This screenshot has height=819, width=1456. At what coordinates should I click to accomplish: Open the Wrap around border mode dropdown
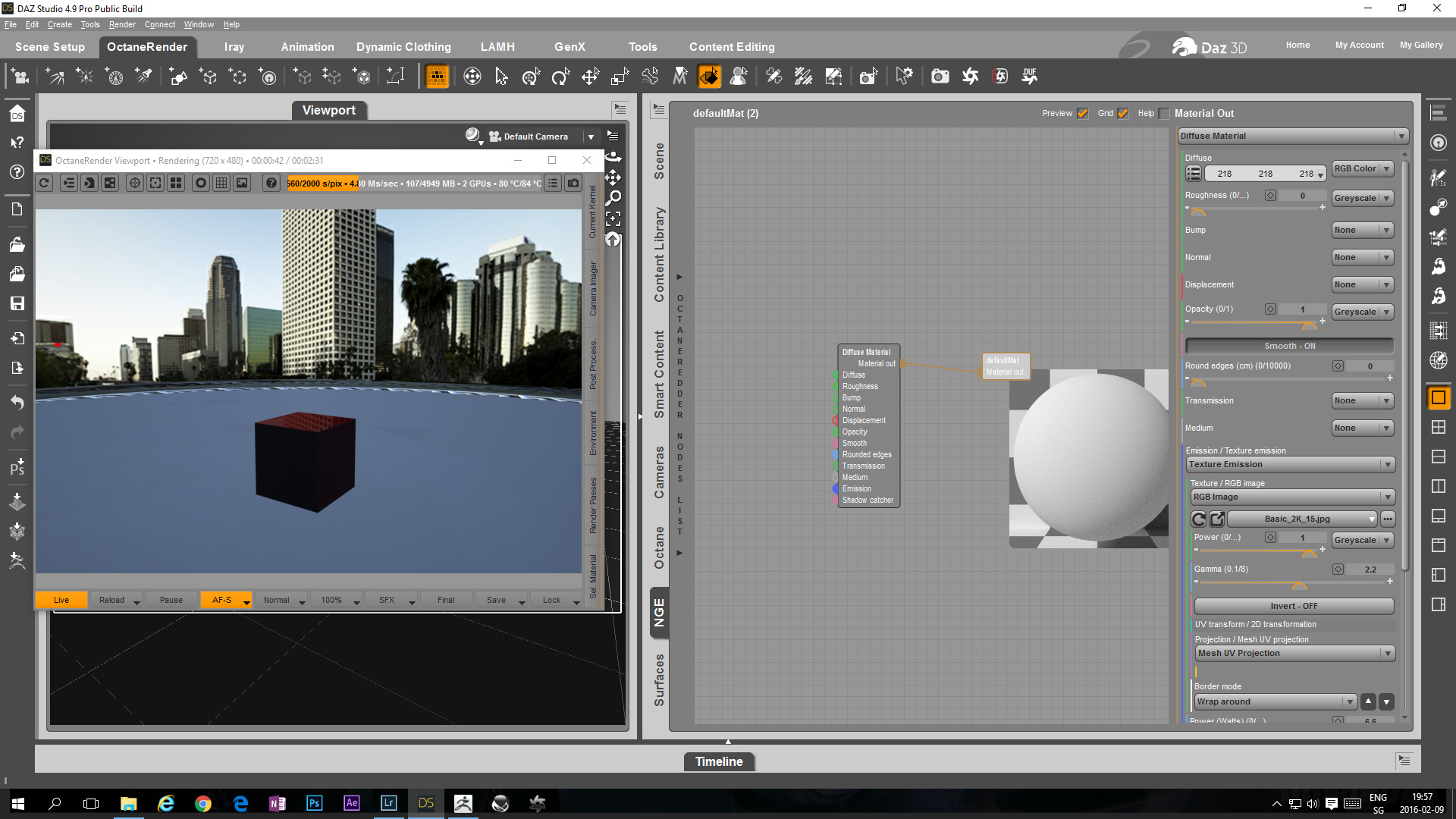[x=1276, y=701]
